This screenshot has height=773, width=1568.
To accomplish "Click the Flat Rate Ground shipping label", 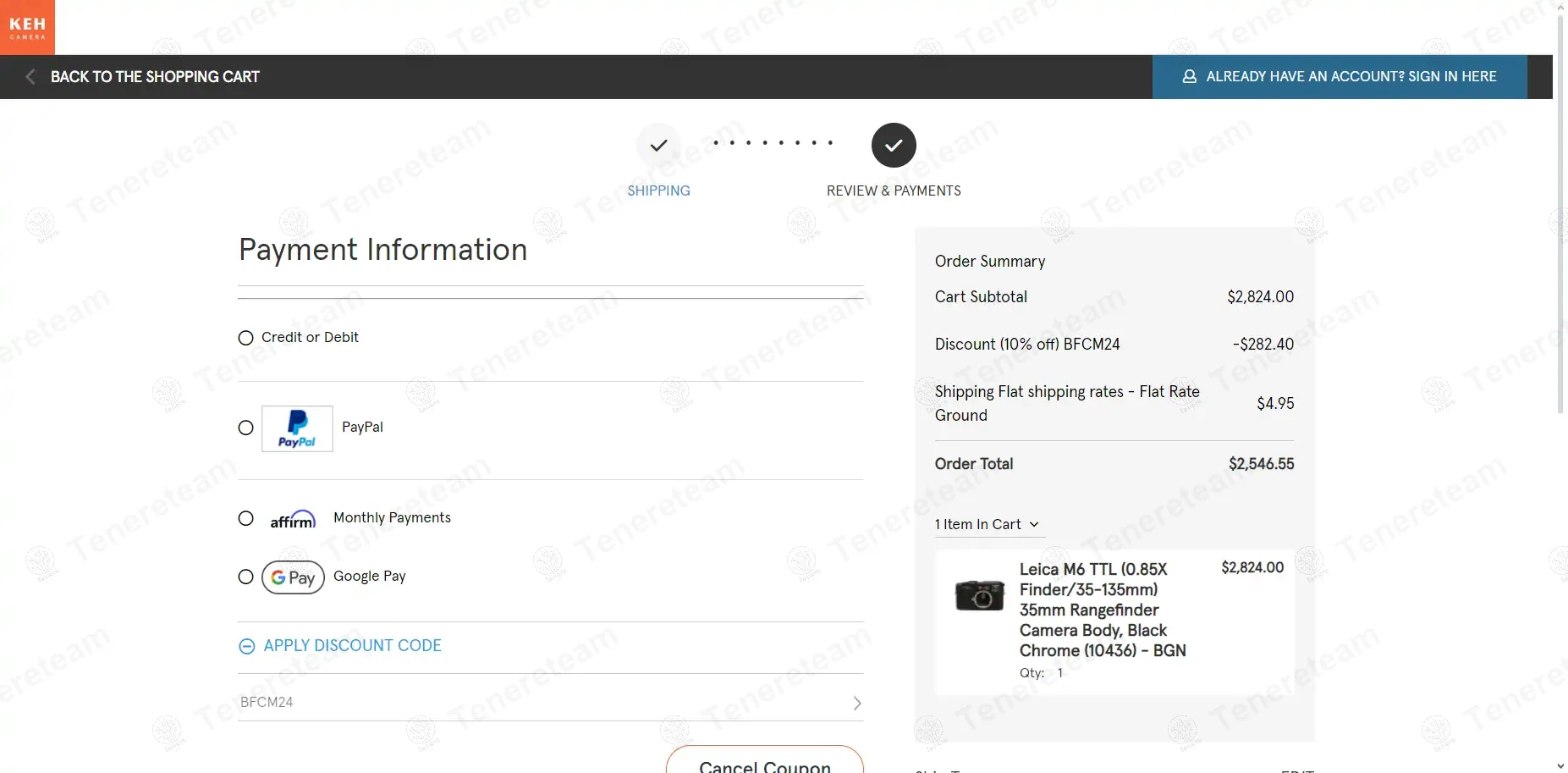I will (x=1067, y=404).
